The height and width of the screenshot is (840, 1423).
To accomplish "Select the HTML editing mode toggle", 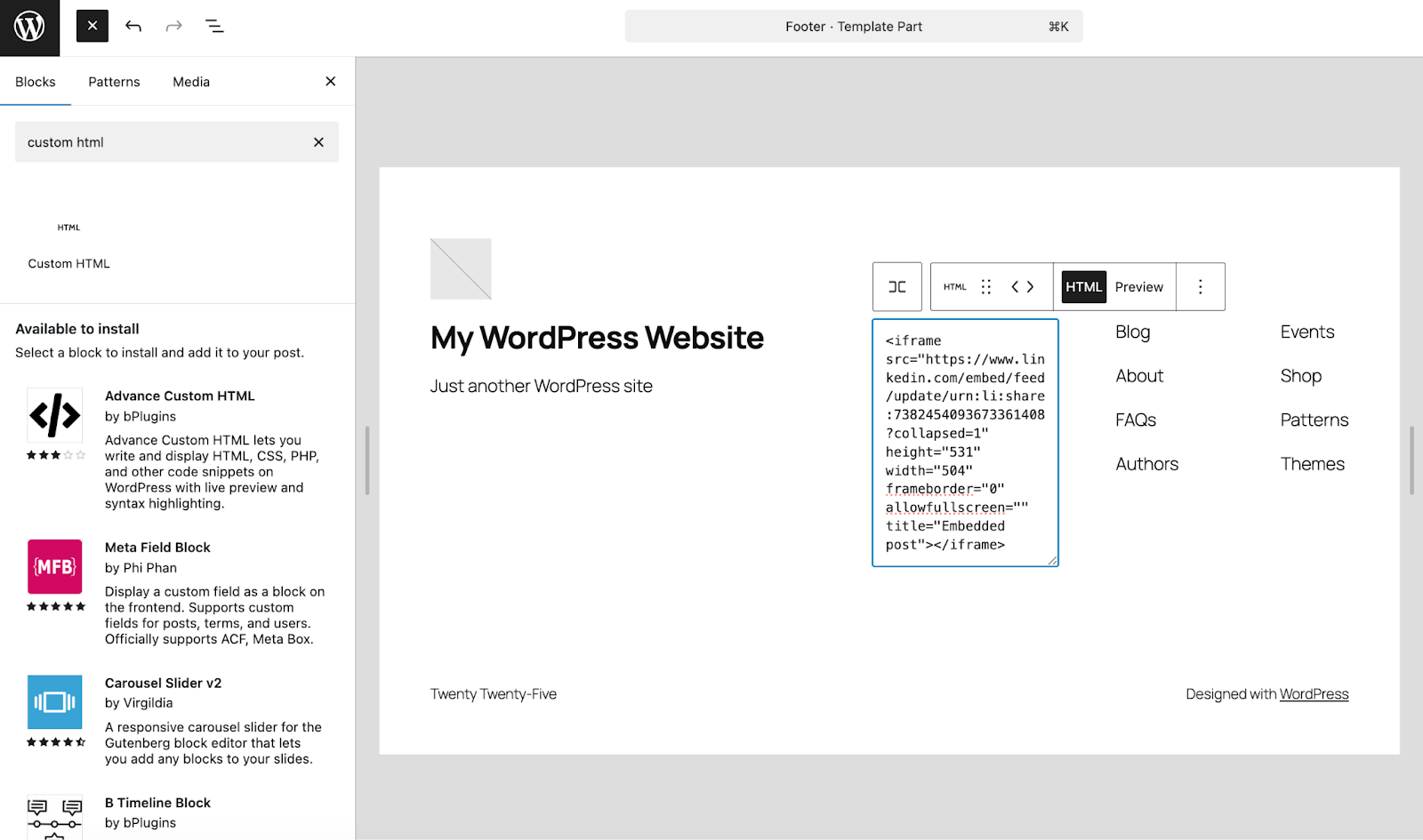I will (1082, 286).
